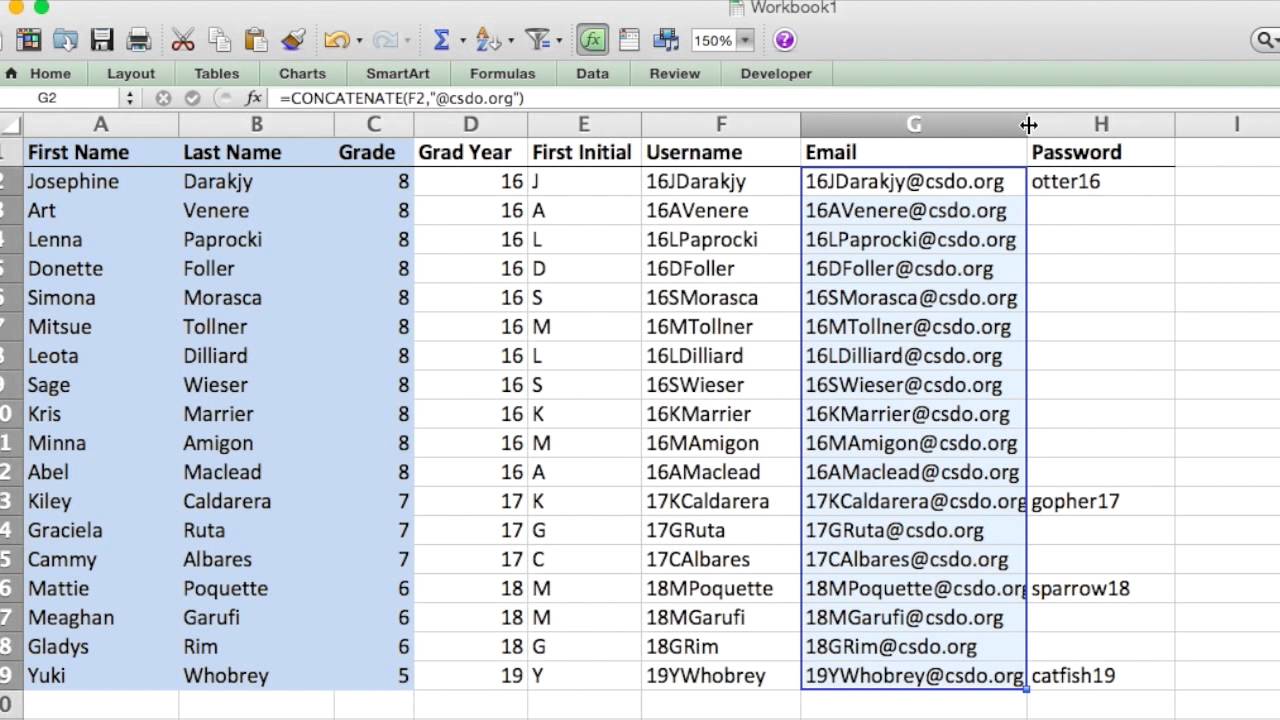Image resolution: width=1280 pixels, height=720 pixels.
Task: Click into the CONCATENATE formula text
Action: click(402, 98)
